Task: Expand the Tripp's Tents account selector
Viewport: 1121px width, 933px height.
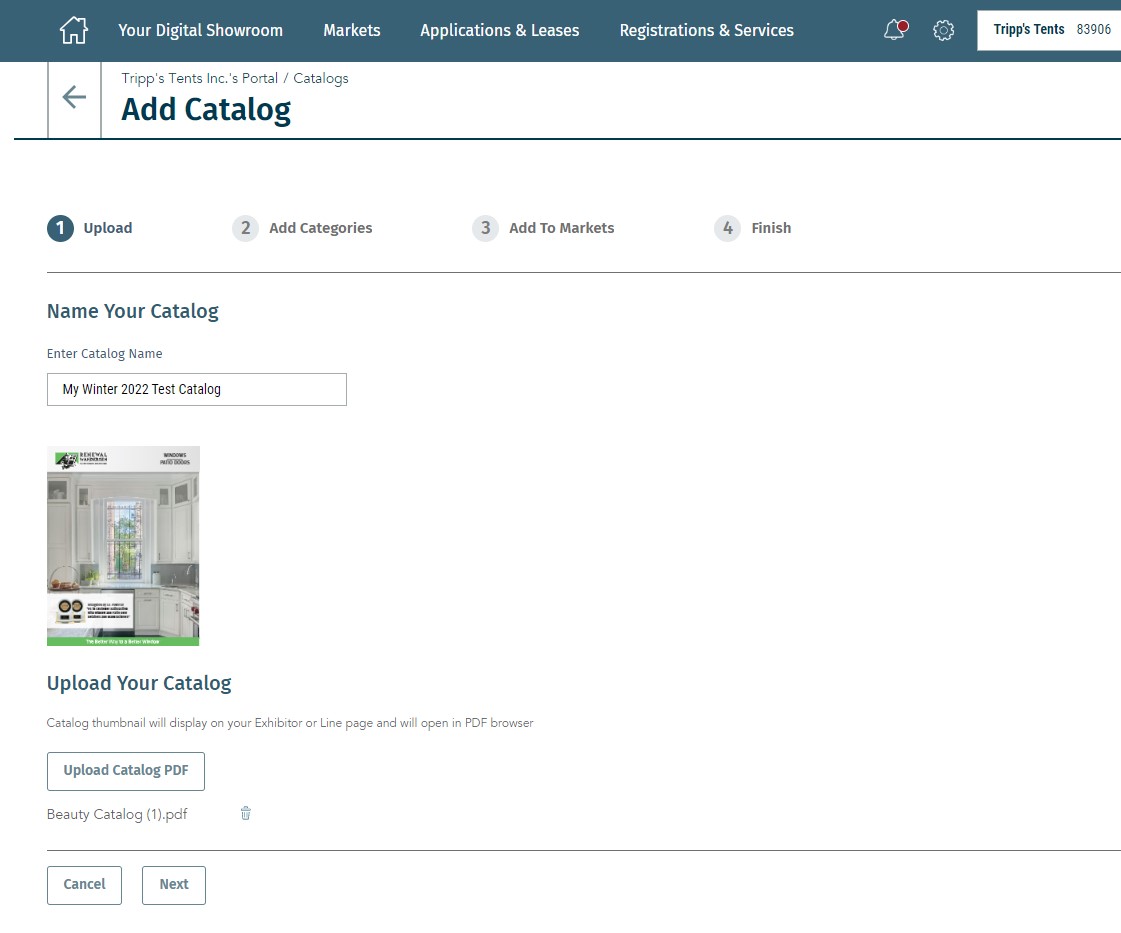Action: coord(1050,30)
